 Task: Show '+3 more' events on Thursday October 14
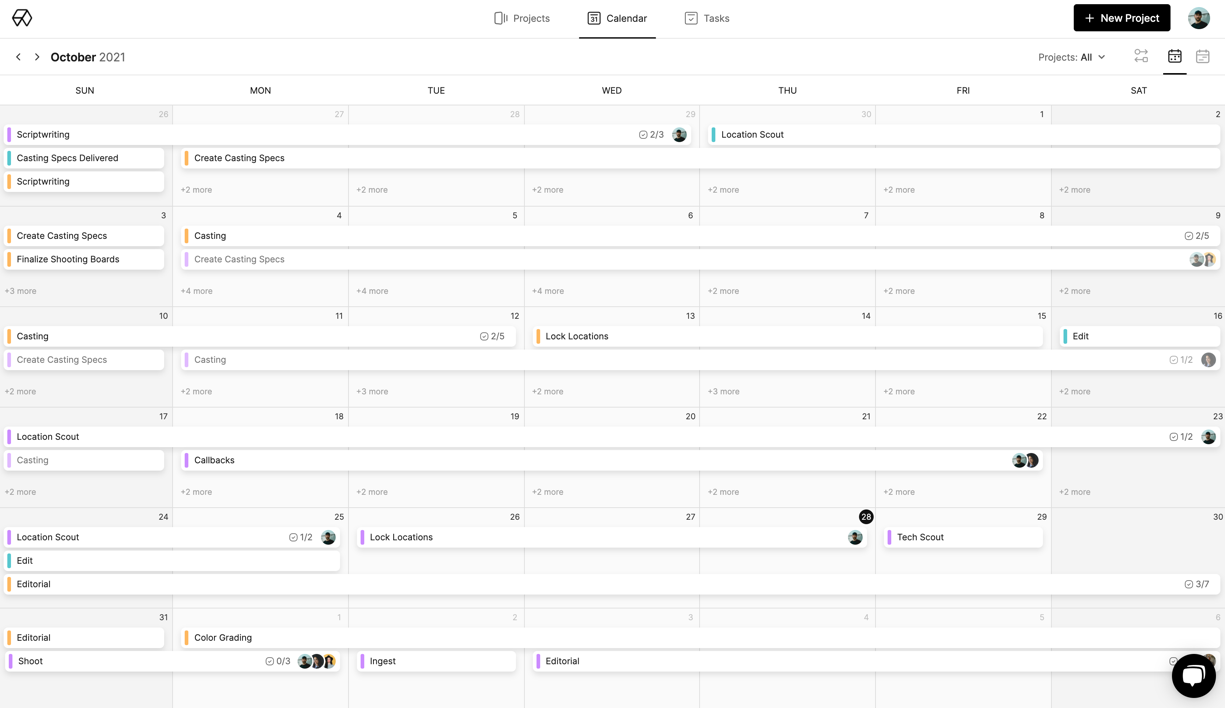723,392
